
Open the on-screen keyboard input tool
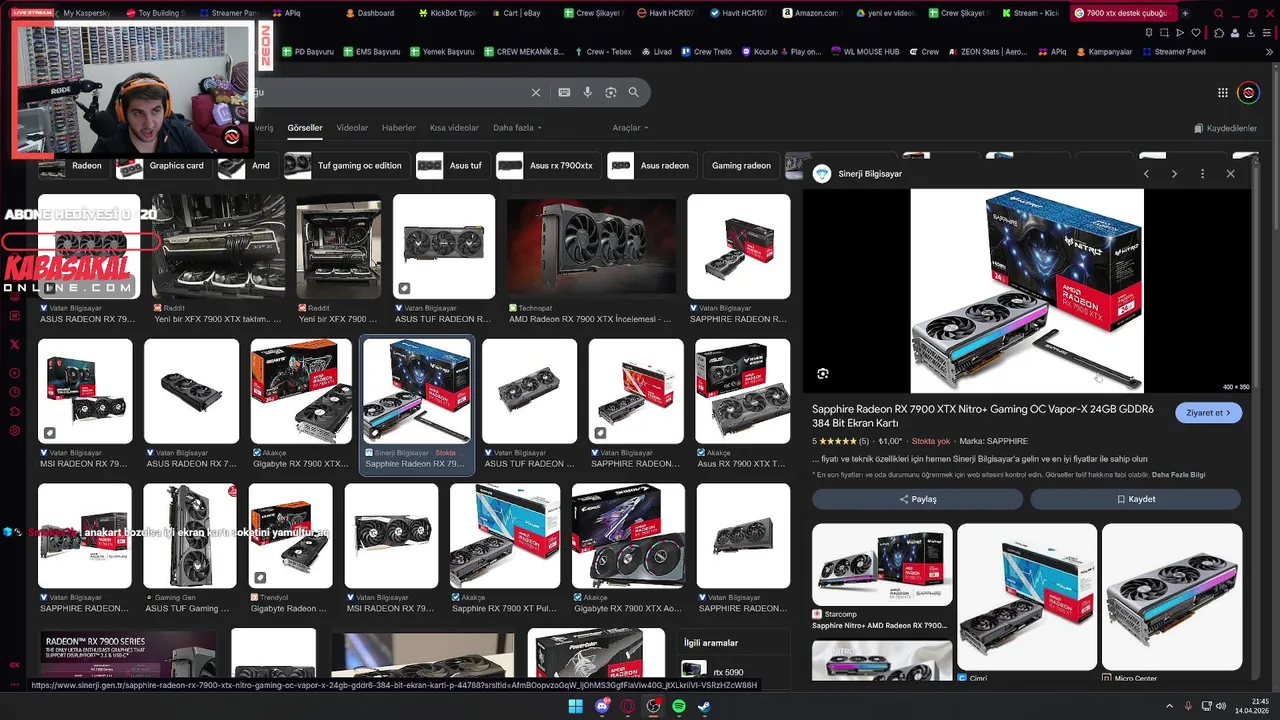pyautogui.click(x=564, y=92)
